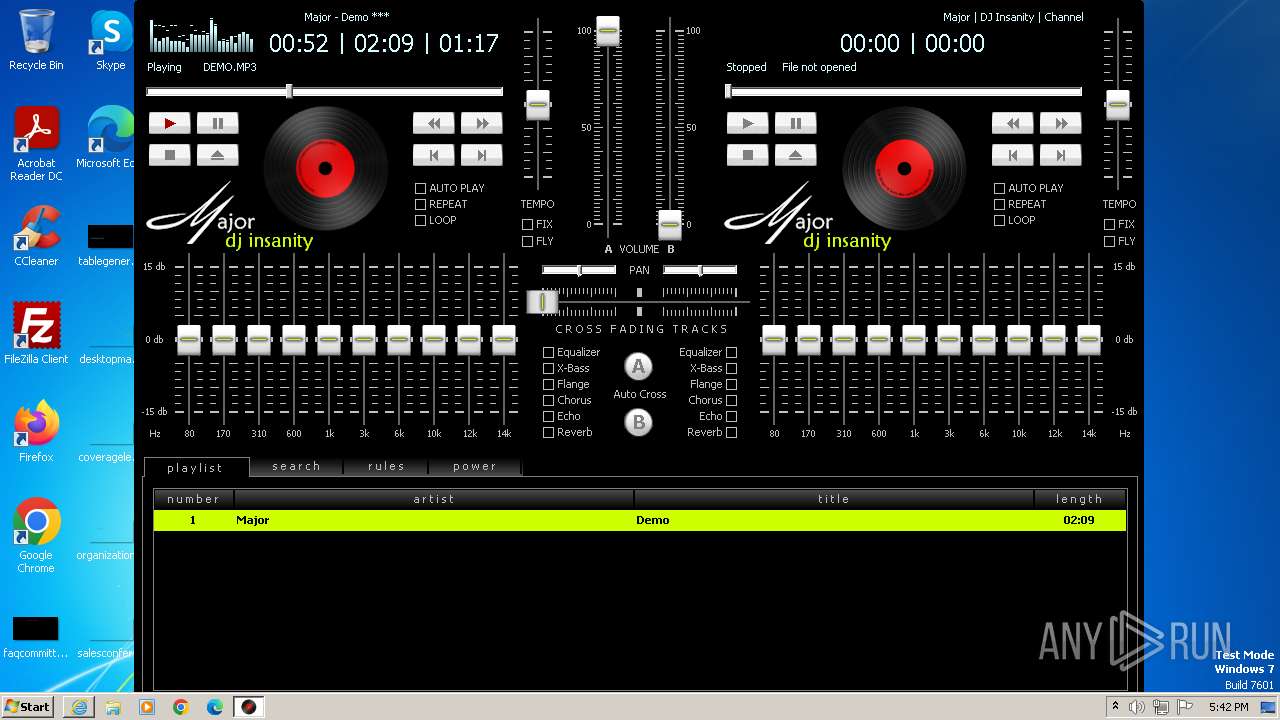Toggle deck A Flange effect

[548, 384]
